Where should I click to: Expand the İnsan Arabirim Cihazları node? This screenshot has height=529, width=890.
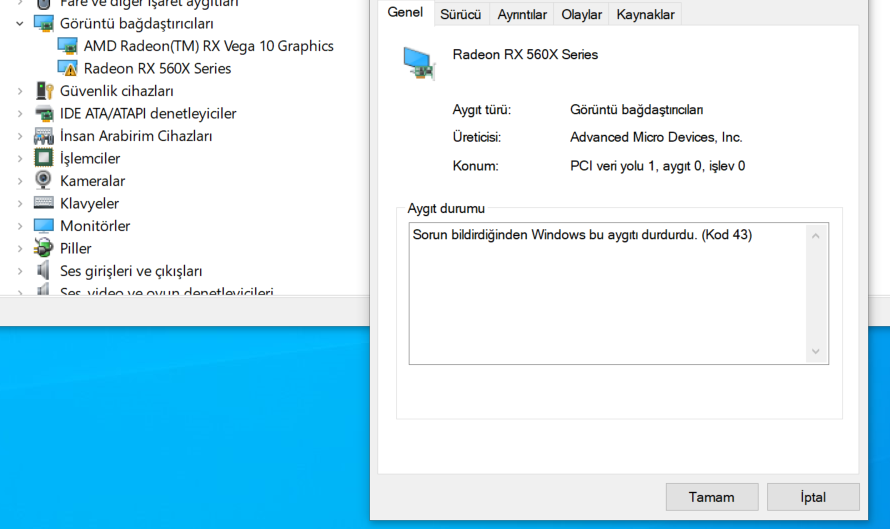[x=20, y=136]
